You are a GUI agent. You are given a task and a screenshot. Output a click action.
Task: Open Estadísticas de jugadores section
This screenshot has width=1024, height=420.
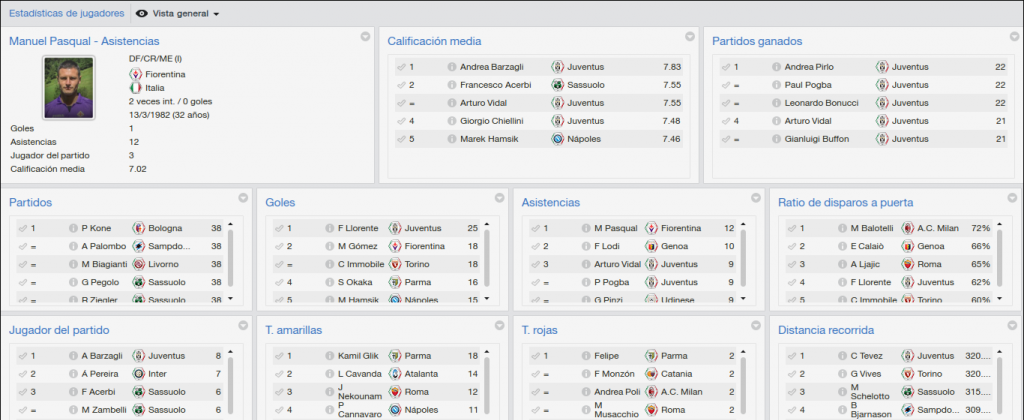tap(67, 13)
